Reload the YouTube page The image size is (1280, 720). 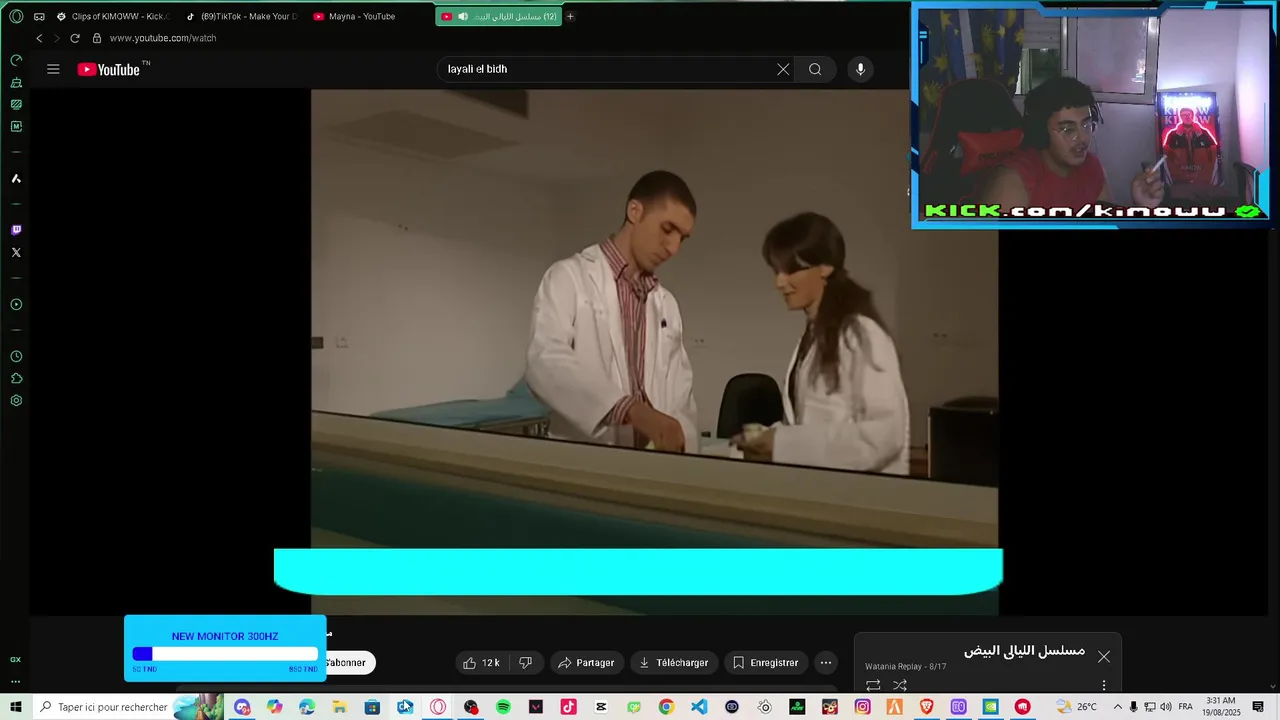pyautogui.click(x=74, y=38)
